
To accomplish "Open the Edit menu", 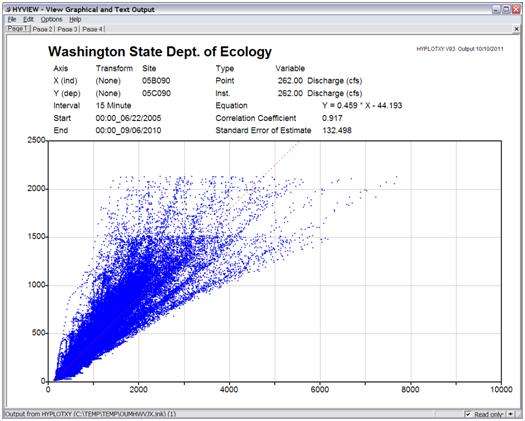I will (28, 19).
